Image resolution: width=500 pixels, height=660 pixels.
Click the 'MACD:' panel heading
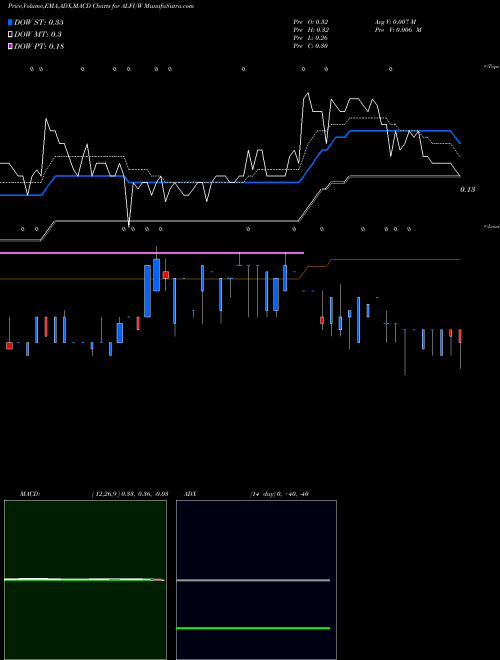30,494
